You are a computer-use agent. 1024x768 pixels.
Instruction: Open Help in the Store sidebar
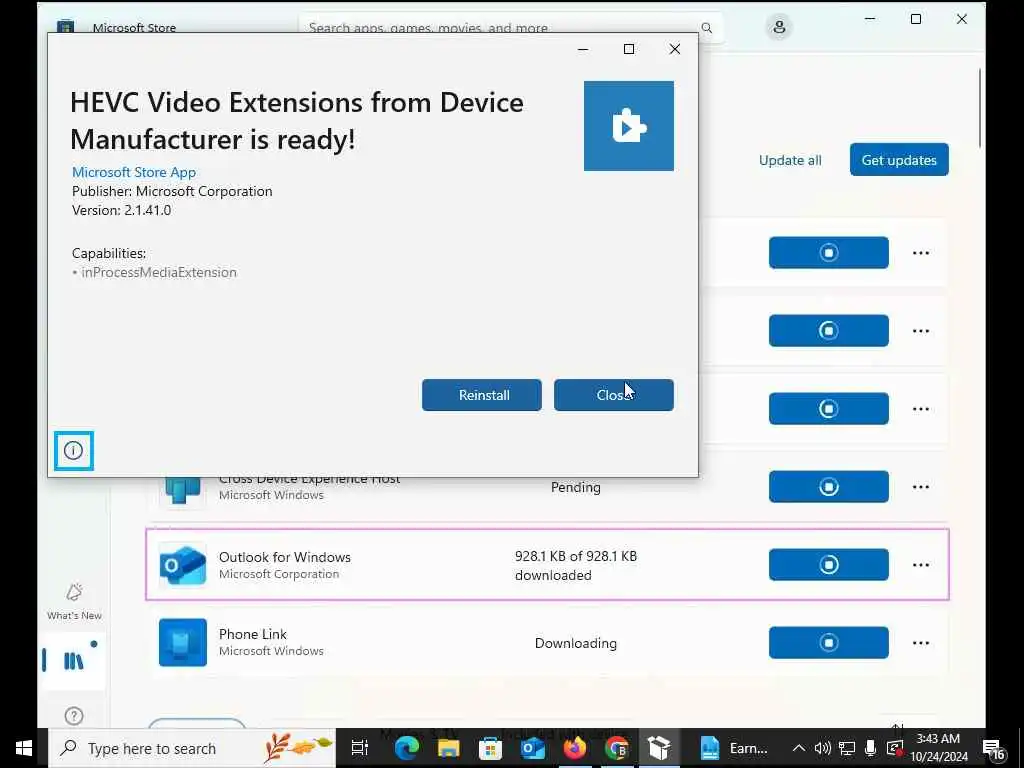74,716
